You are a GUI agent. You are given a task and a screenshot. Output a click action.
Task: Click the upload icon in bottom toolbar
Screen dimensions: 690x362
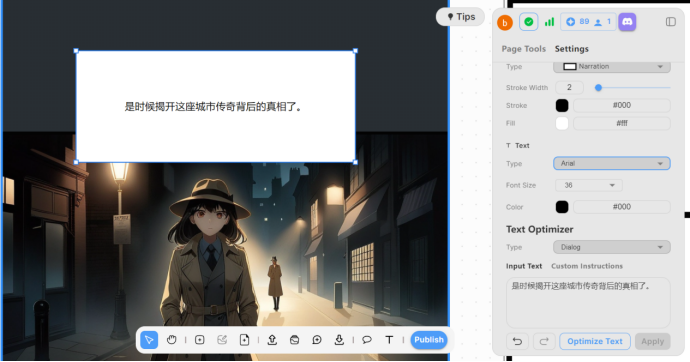pyautogui.click(x=272, y=340)
